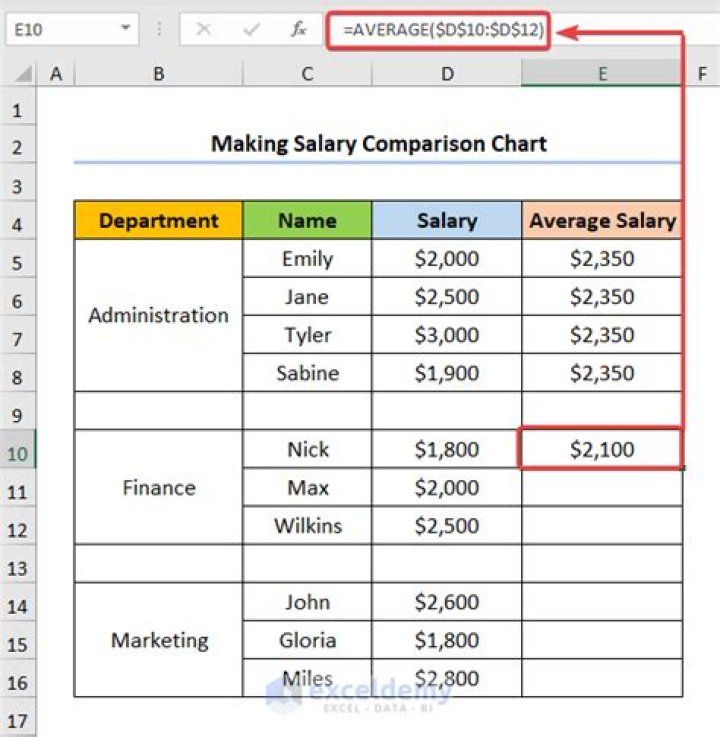Select column B header

pos(158,74)
